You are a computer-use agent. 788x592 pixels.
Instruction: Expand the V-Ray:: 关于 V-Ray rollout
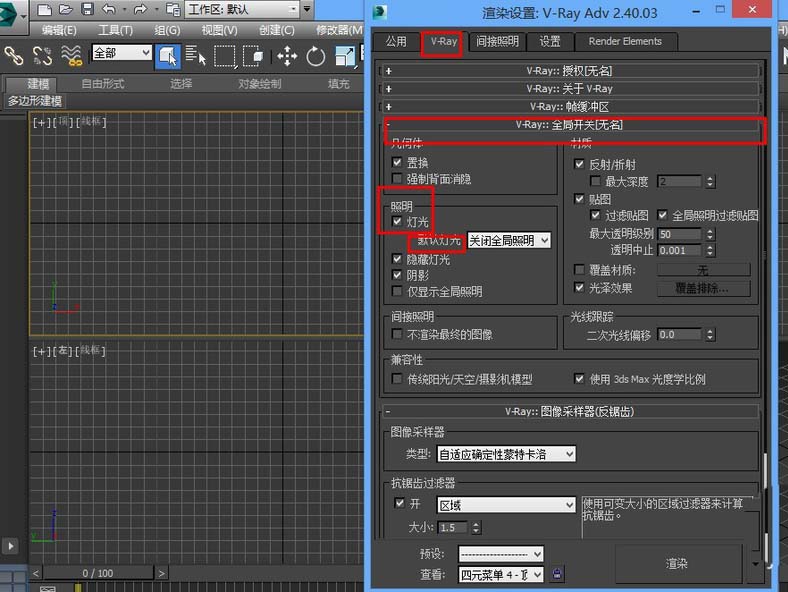click(569, 89)
